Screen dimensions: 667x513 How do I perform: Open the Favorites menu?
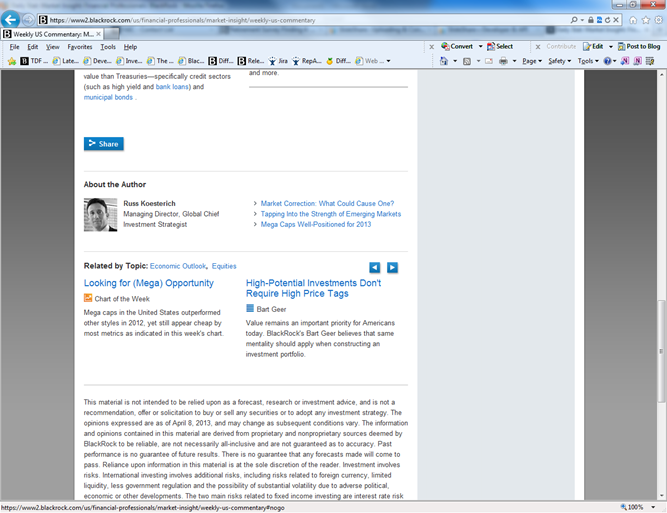[x=80, y=47]
